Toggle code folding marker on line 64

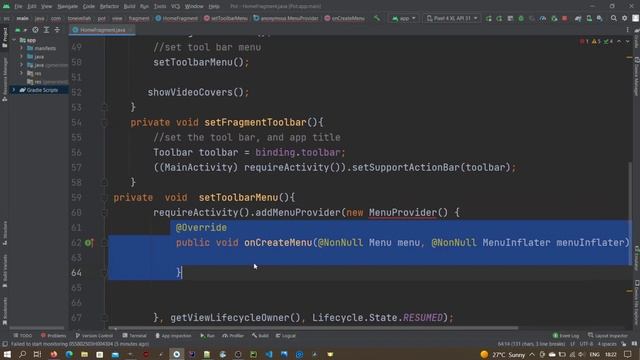(104, 273)
